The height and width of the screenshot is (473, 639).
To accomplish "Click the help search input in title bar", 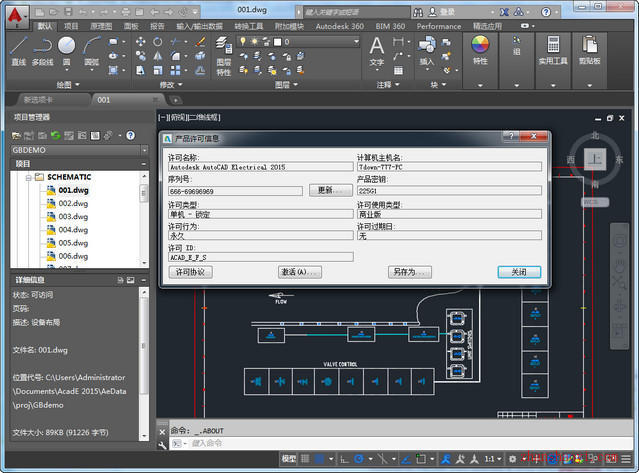I will click(357, 12).
